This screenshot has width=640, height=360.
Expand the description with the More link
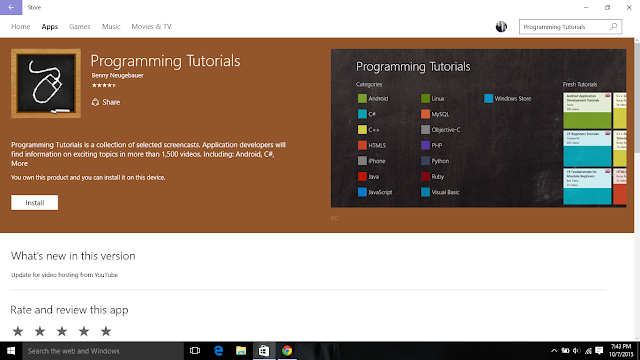coord(19,164)
